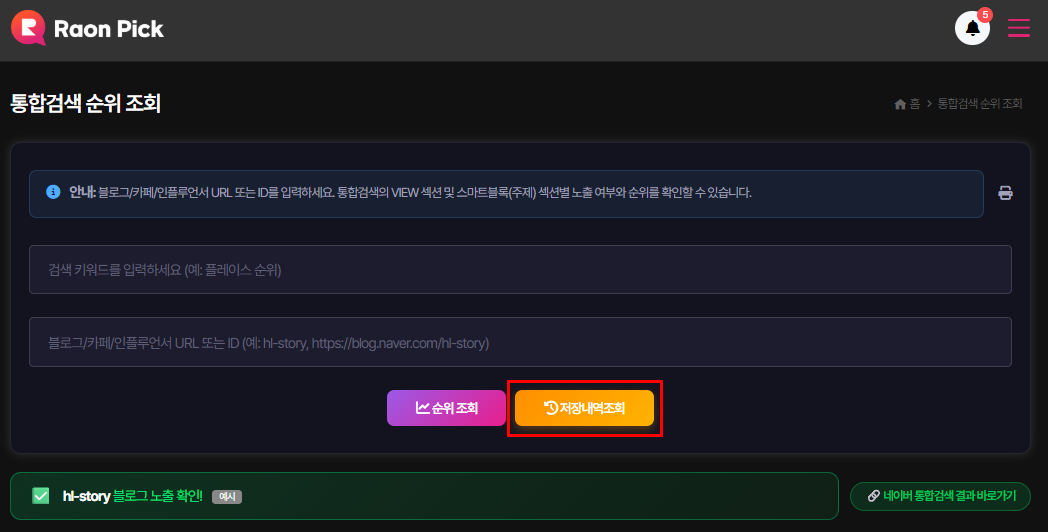Image resolution: width=1048 pixels, height=532 pixels.
Task: Click the 통합검색 순위 조회 page heading
Action: (x=85, y=103)
